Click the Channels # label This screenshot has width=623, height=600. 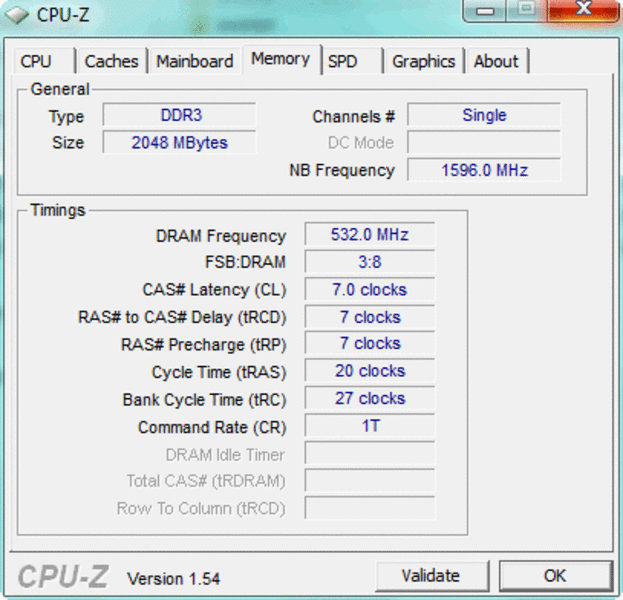[354, 117]
